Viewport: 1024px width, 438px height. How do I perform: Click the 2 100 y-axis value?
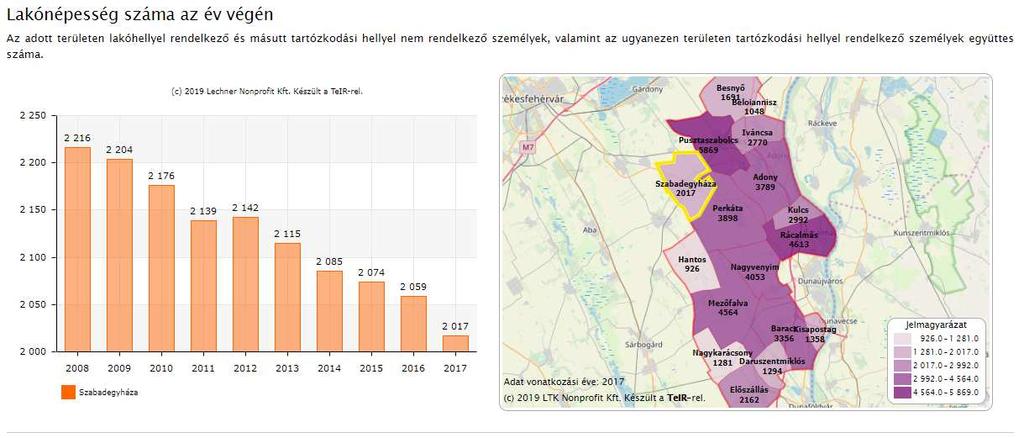(33, 257)
